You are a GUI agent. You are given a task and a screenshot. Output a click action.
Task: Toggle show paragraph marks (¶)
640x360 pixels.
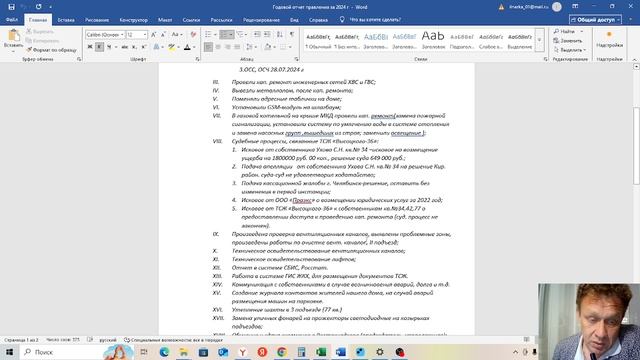pyautogui.click(x=292, y=34)
